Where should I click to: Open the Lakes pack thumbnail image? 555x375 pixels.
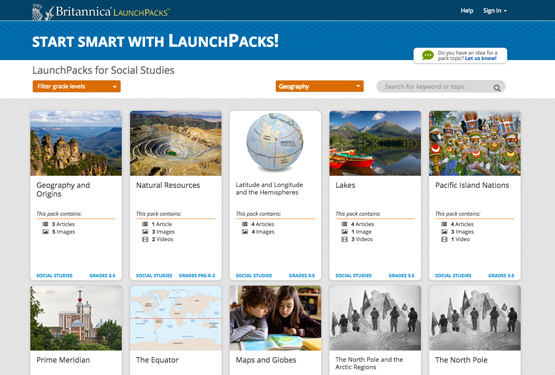click(x=375, y=143)
